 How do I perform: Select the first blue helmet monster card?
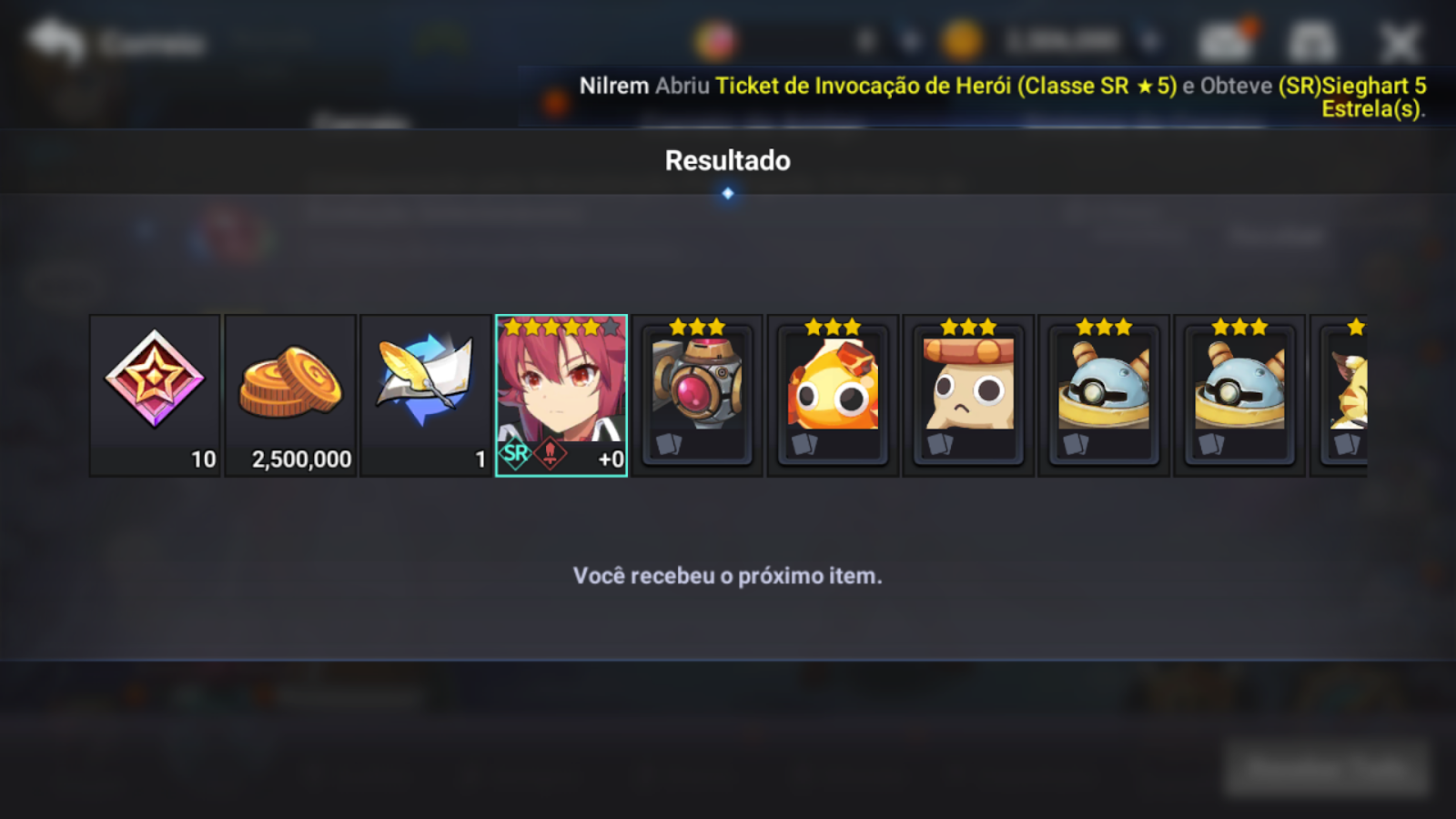pos(1104,395)
